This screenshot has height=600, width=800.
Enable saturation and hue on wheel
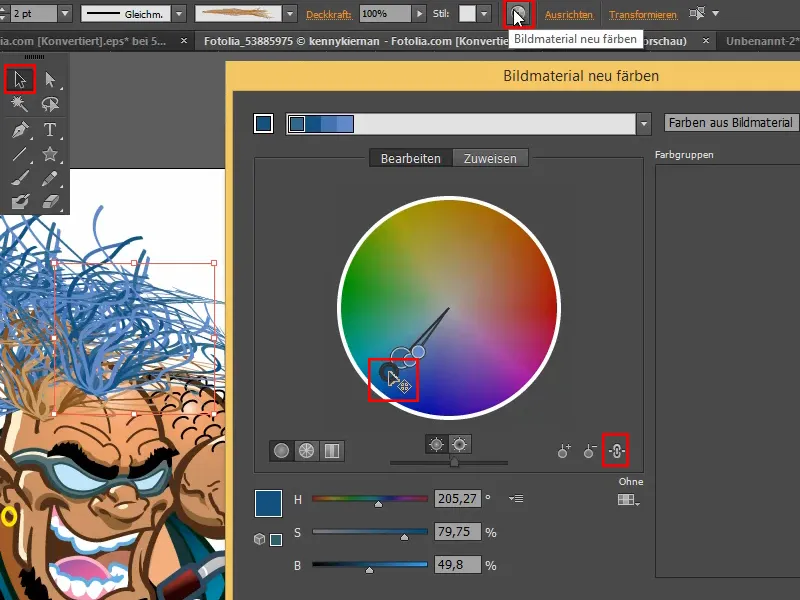[436, 444]
